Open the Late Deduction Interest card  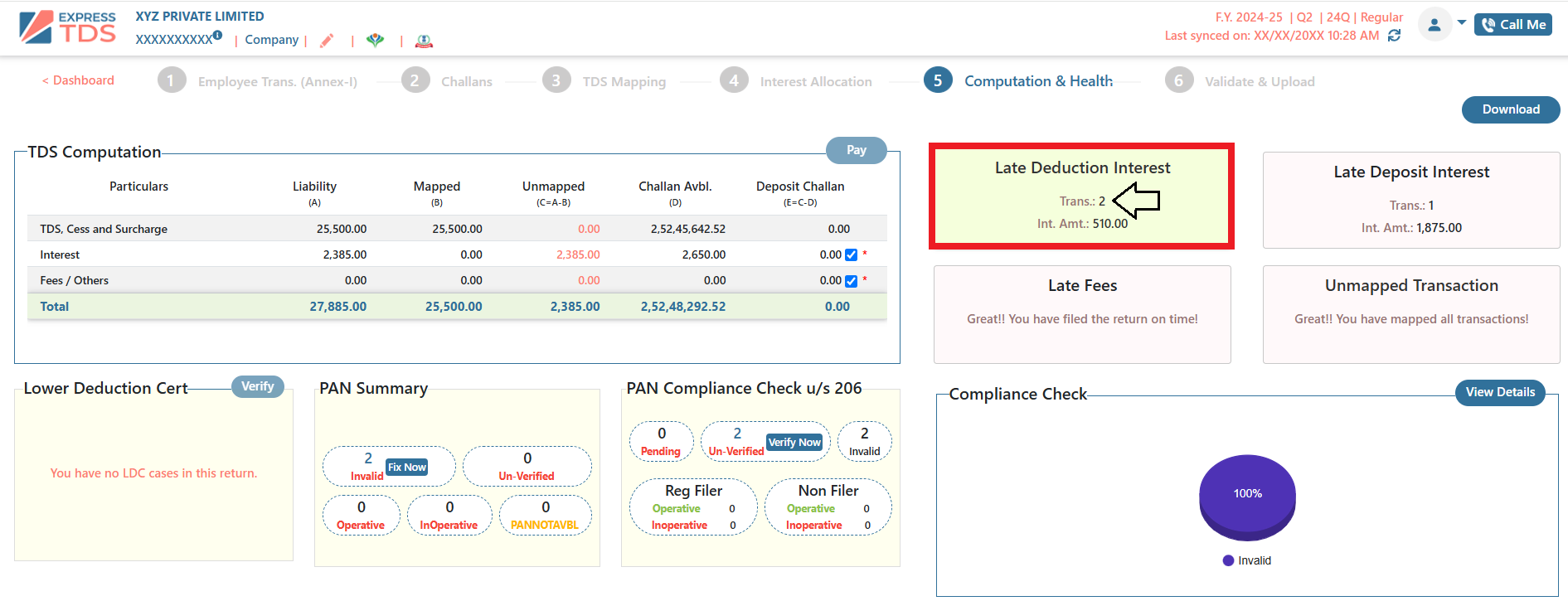[1082, 196]
